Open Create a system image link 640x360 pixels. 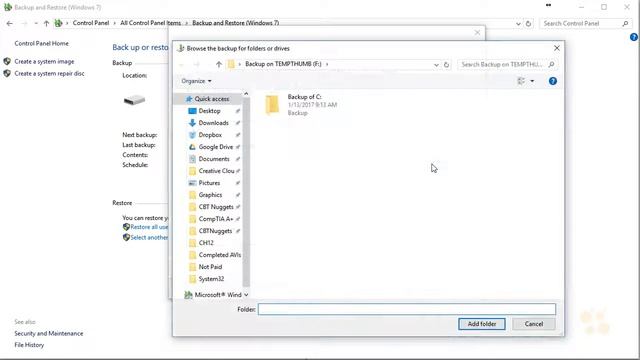[44, 62]
